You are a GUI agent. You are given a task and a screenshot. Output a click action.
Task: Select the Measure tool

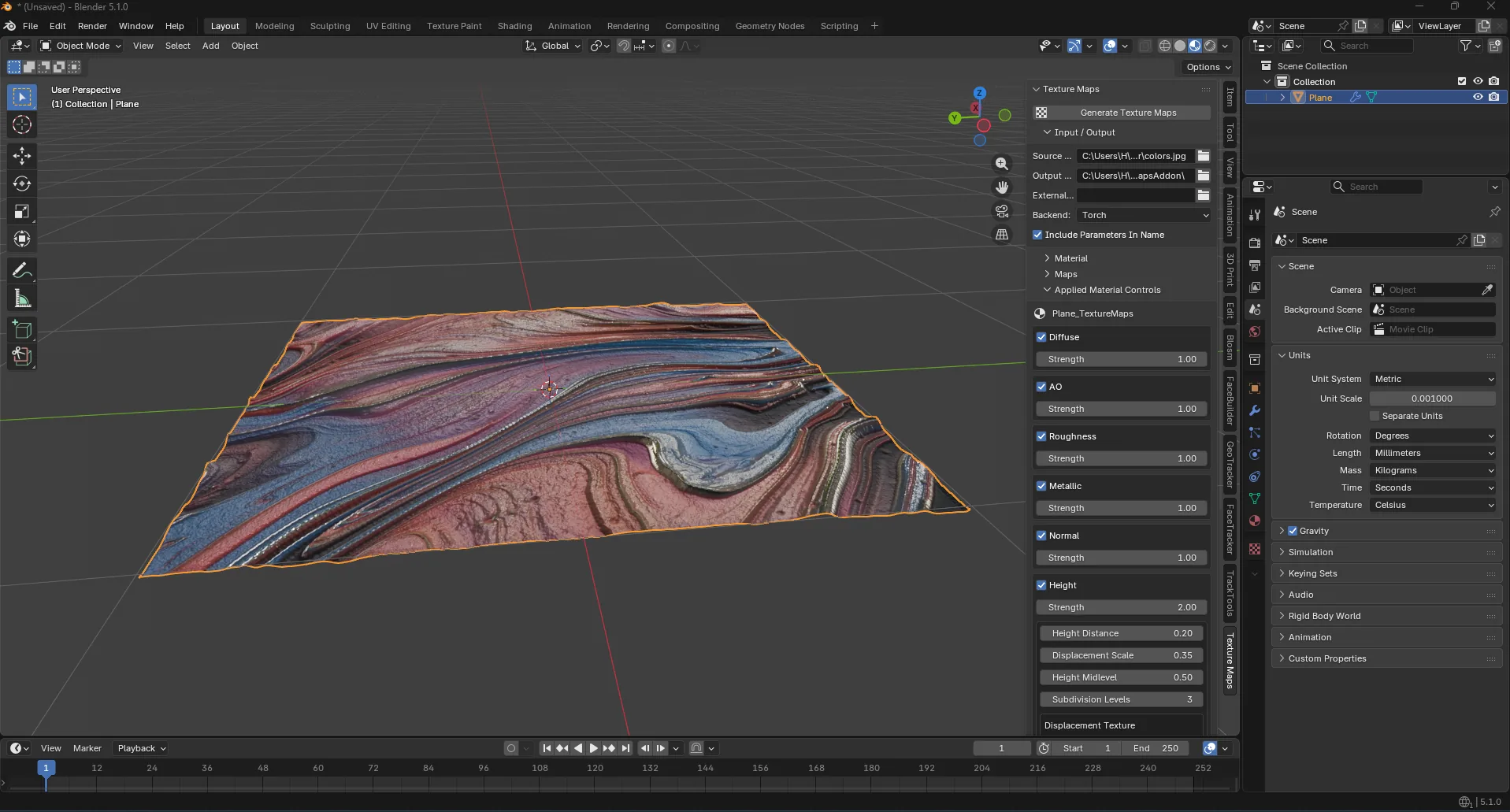point(22,298)
